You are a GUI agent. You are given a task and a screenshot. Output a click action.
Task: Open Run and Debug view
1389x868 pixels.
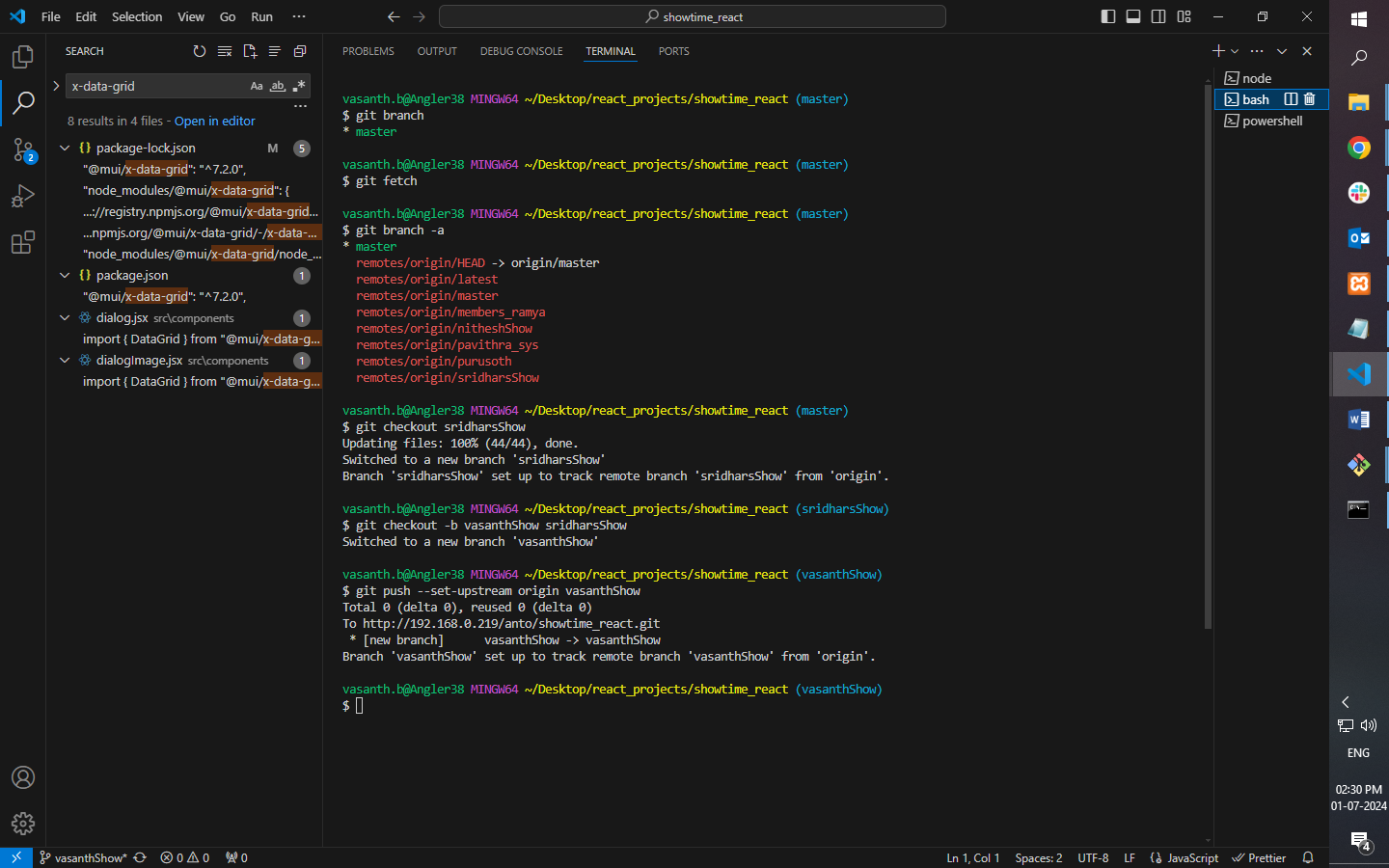click(x=22, y=196)
